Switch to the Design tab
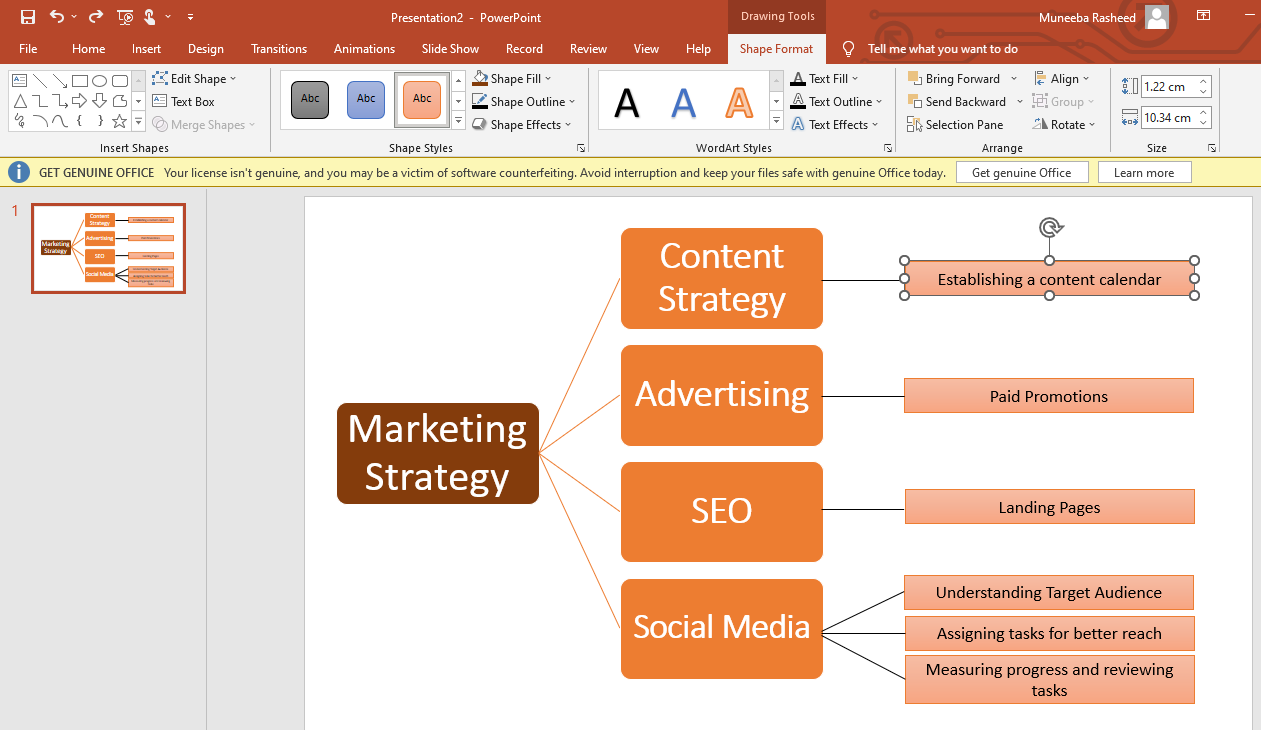Viewport: 1261px width, 730px height. point(206,49)
